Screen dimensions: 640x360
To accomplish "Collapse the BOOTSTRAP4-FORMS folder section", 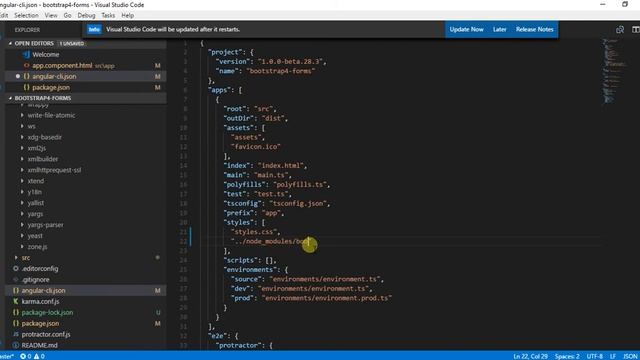I will (43, 98).
